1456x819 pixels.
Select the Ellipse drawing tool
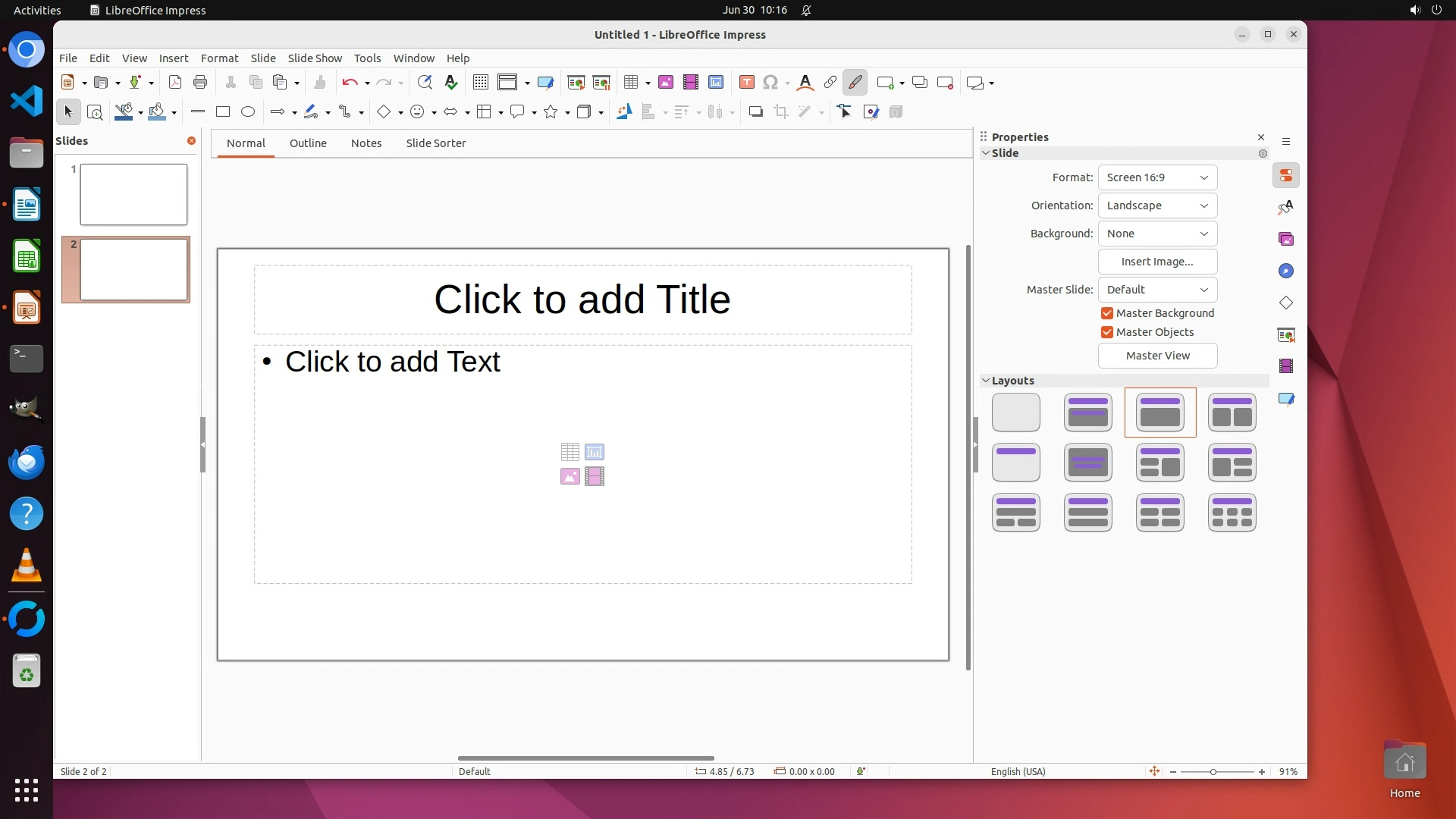(x=248, y=112)
